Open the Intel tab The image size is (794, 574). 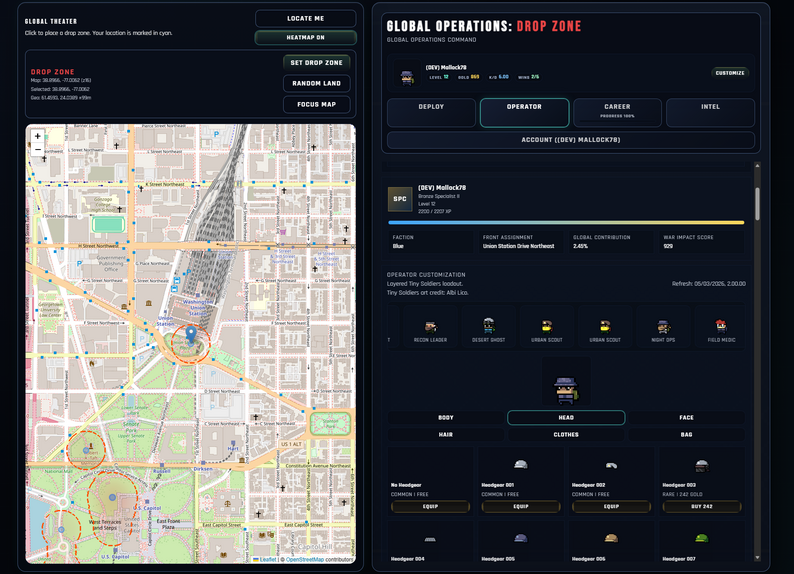point(710,112)
